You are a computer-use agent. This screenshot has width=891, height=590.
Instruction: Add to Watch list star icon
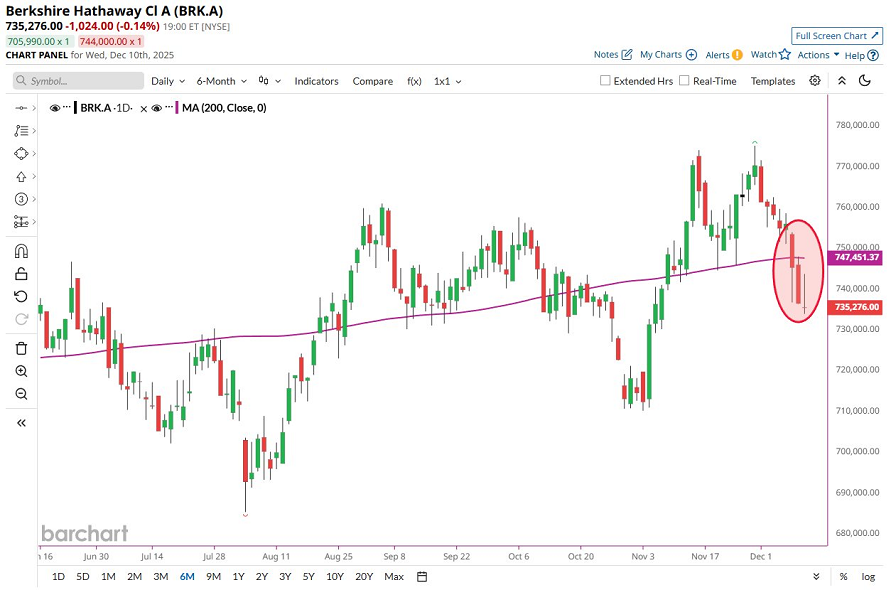pos(785,54)
